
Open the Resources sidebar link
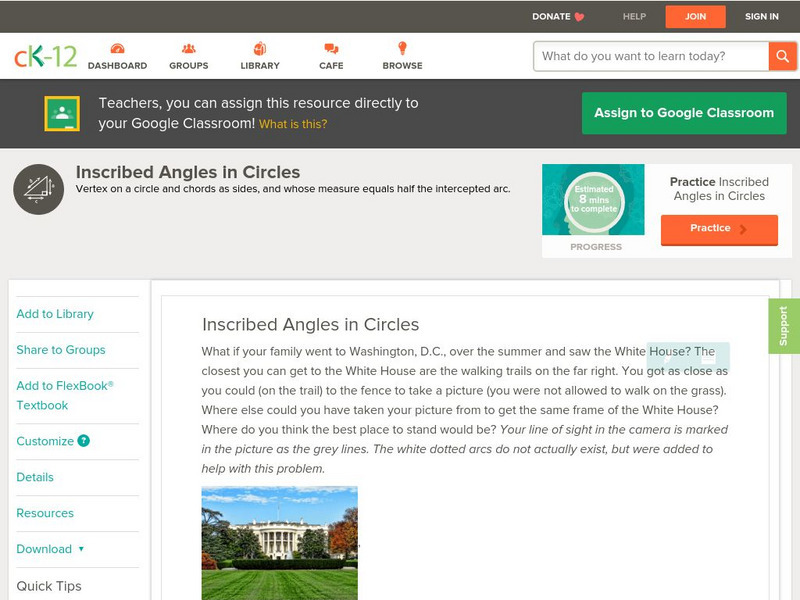45,513
